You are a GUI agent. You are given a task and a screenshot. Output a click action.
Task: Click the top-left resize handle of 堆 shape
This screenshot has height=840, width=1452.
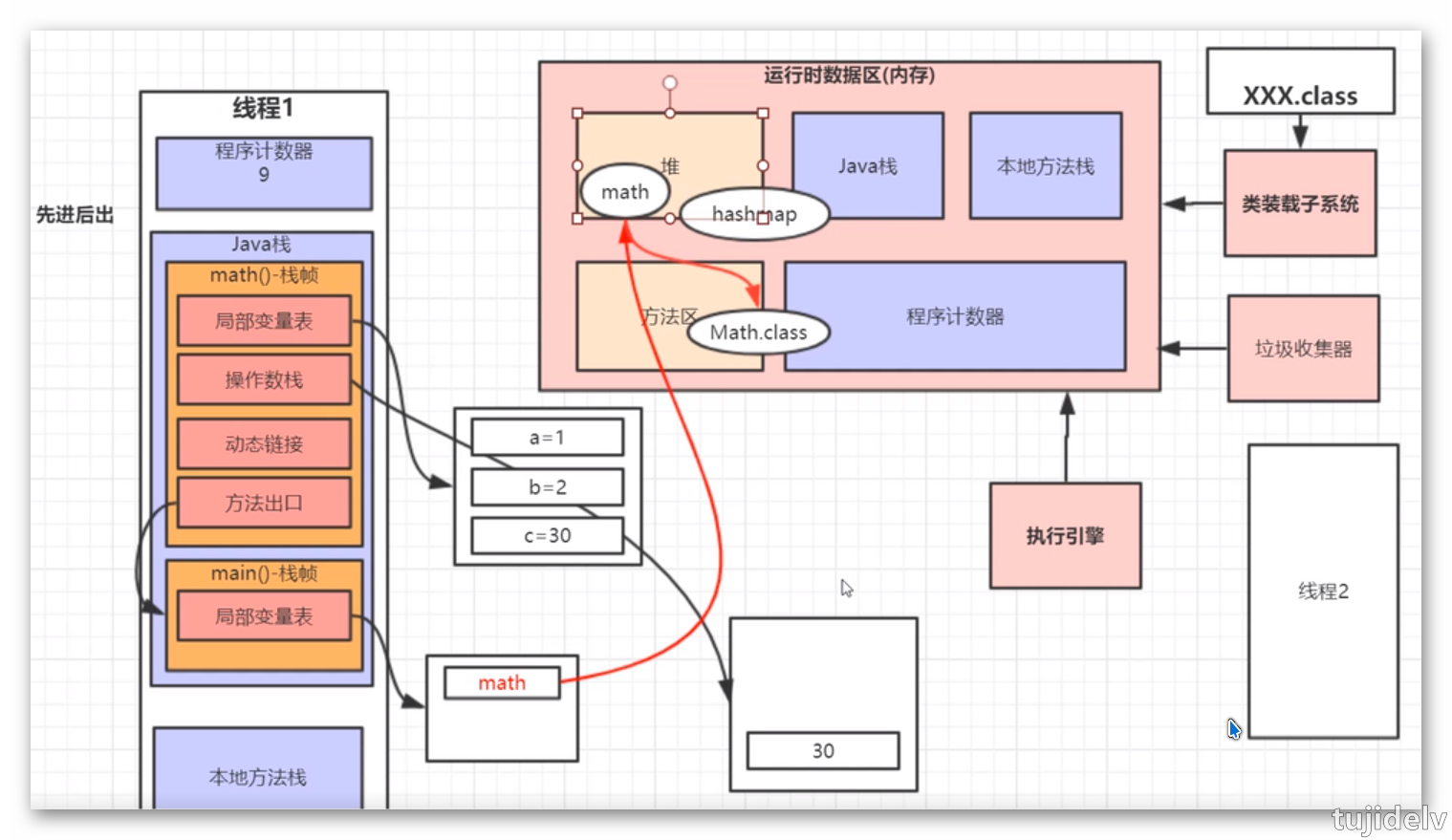[x=577, y=114]
